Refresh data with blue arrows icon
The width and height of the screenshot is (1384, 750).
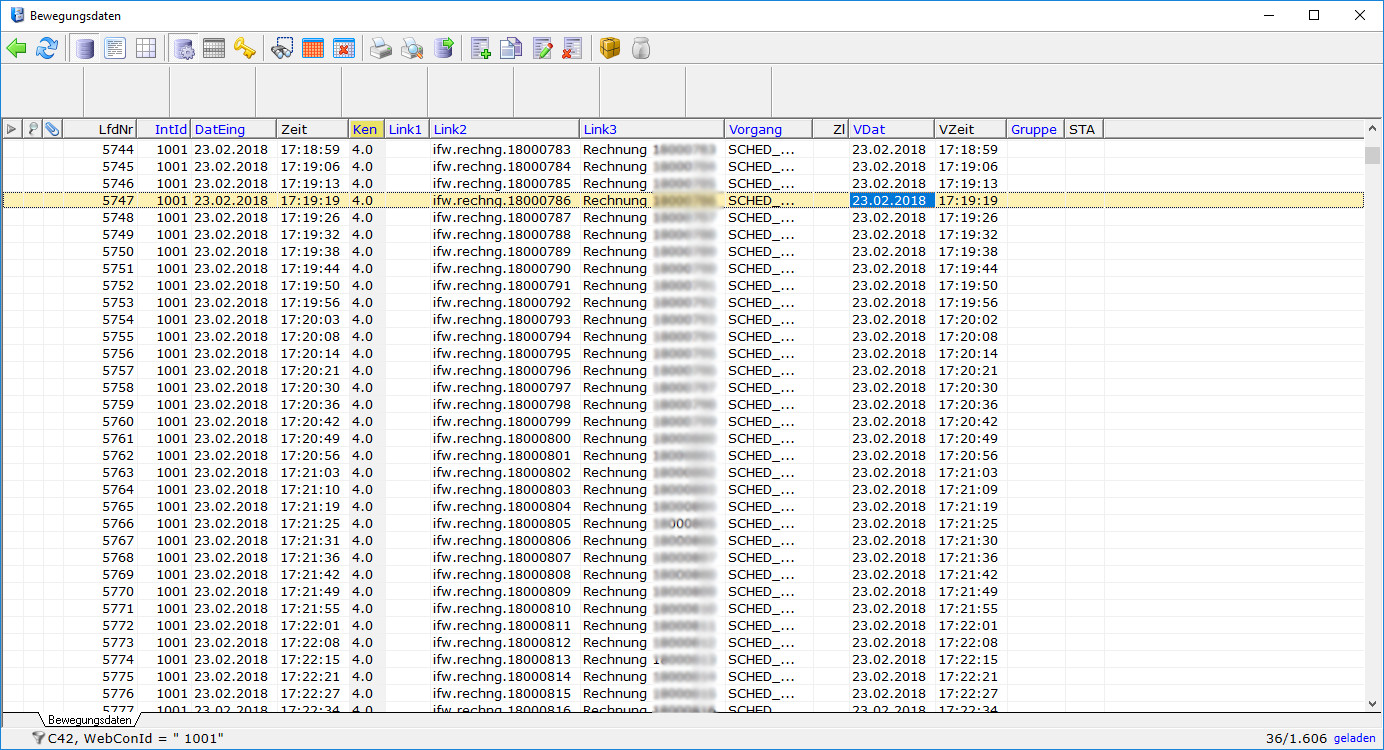point(47,48)
